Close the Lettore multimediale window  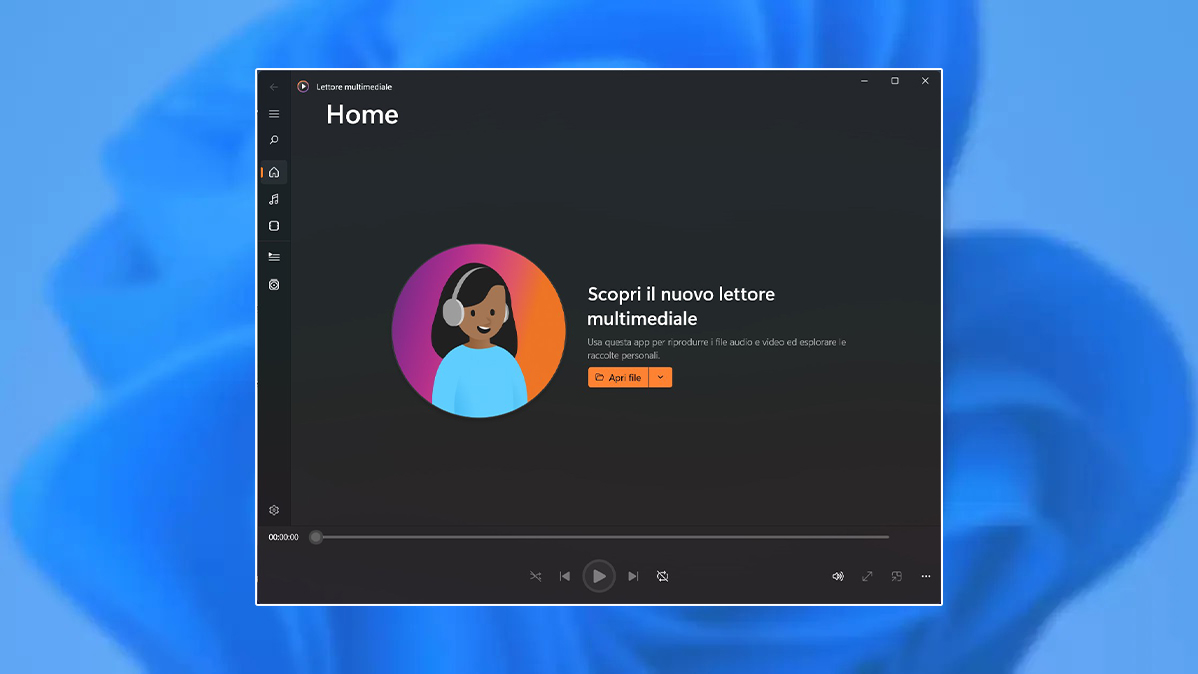[x=925, y=81]
